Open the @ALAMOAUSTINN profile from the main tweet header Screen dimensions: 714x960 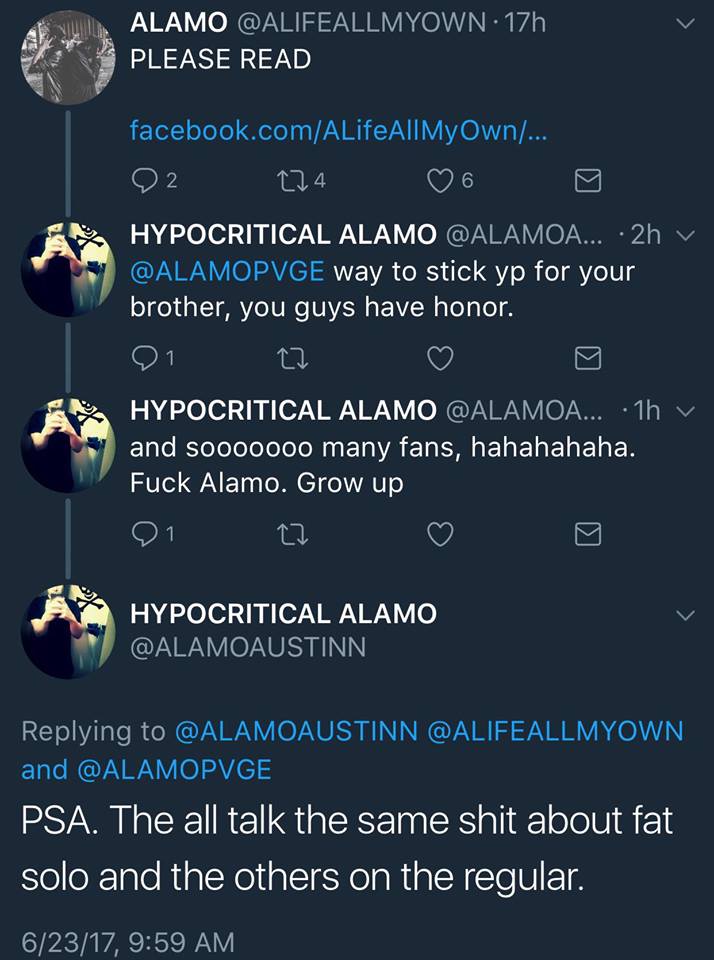pos(248,647)
